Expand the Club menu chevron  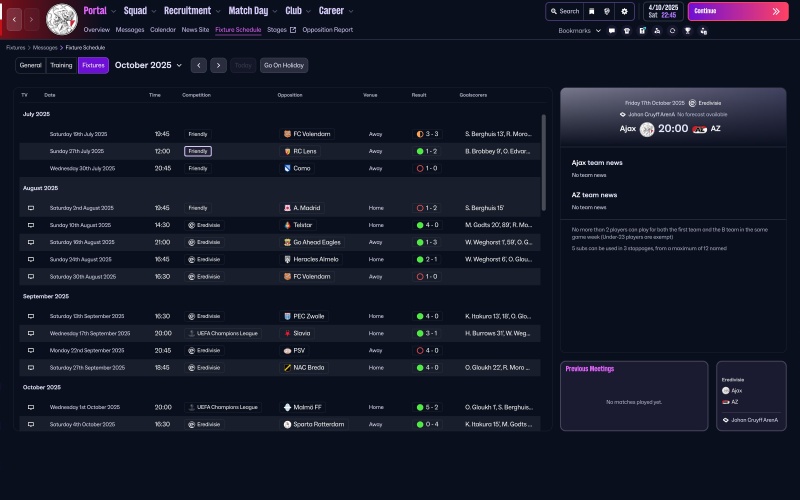[308, 11]
